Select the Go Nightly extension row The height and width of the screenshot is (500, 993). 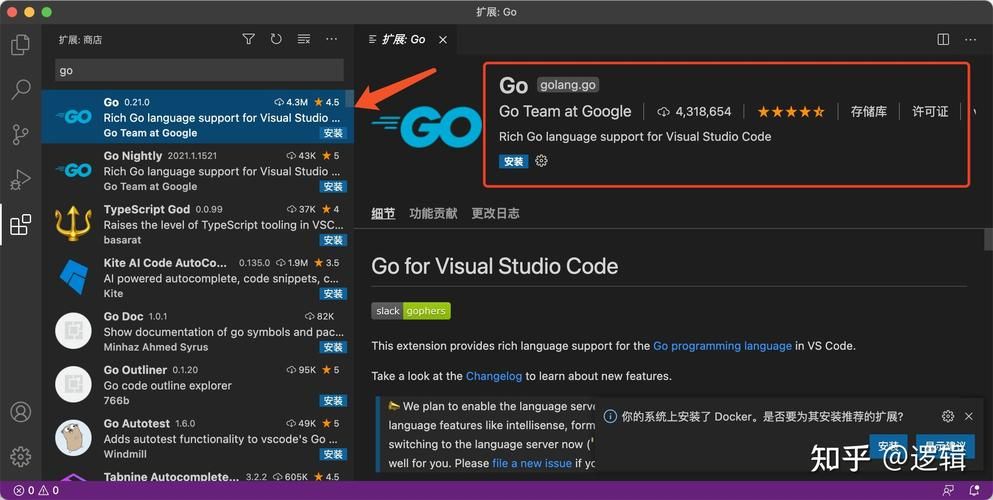click(x=198, y=171)
